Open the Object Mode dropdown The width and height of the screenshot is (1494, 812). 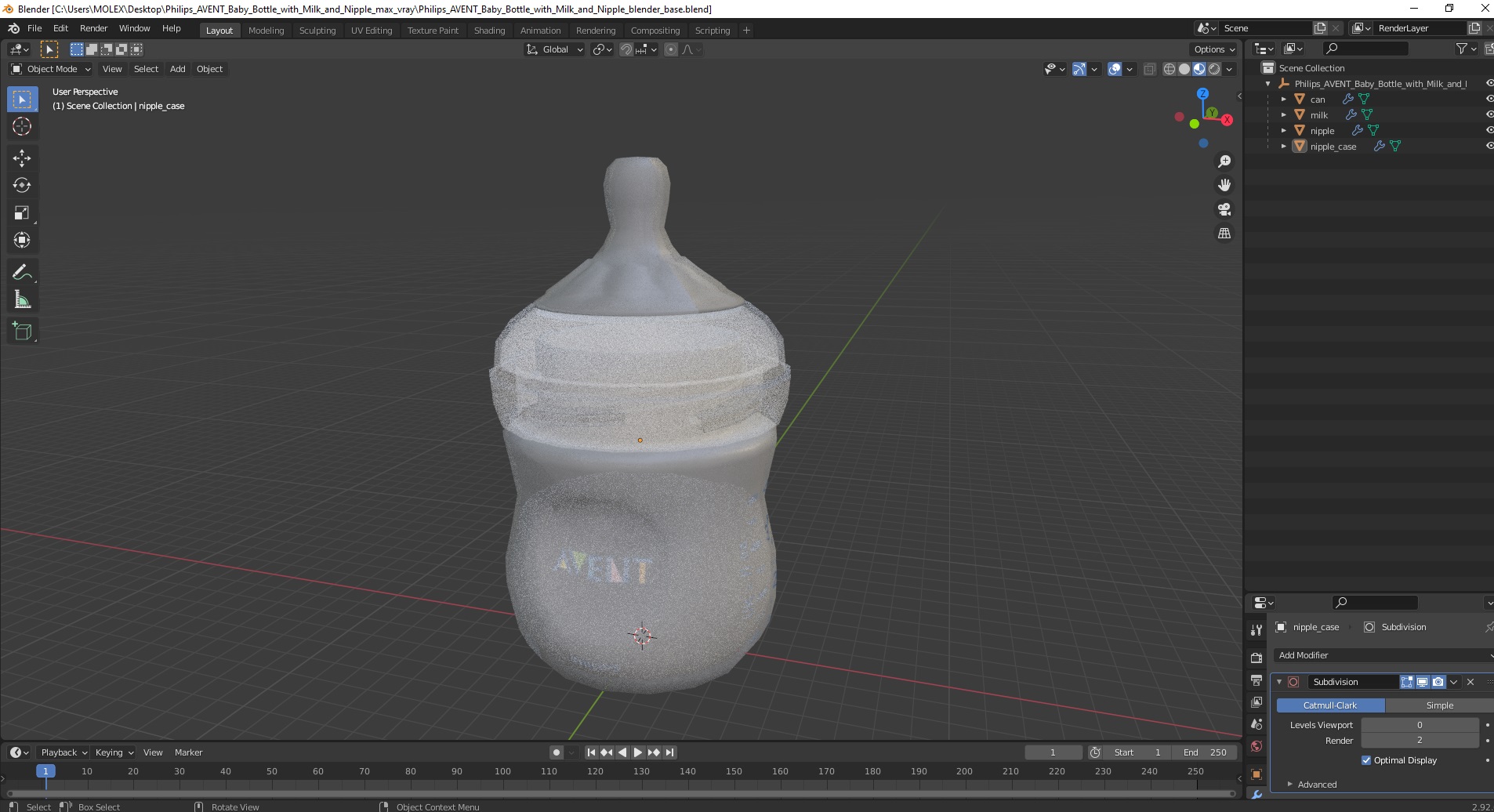(x=51, y=69)
